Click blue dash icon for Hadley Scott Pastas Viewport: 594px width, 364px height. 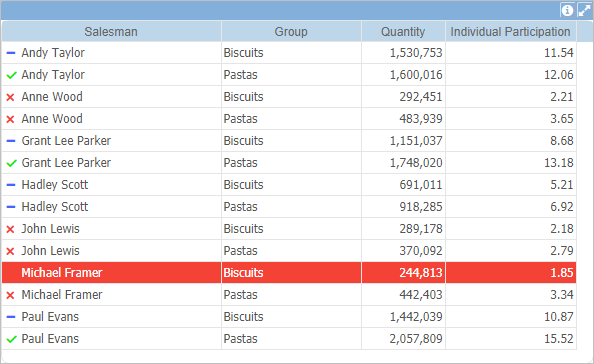[11, 207]
